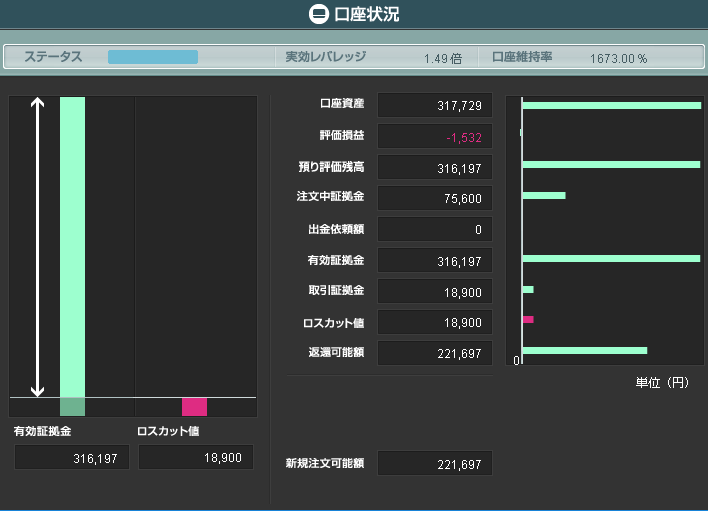Click the green 注文中証拠金 horizontal bar
This screenshot has width=708, height=511.
544,195
